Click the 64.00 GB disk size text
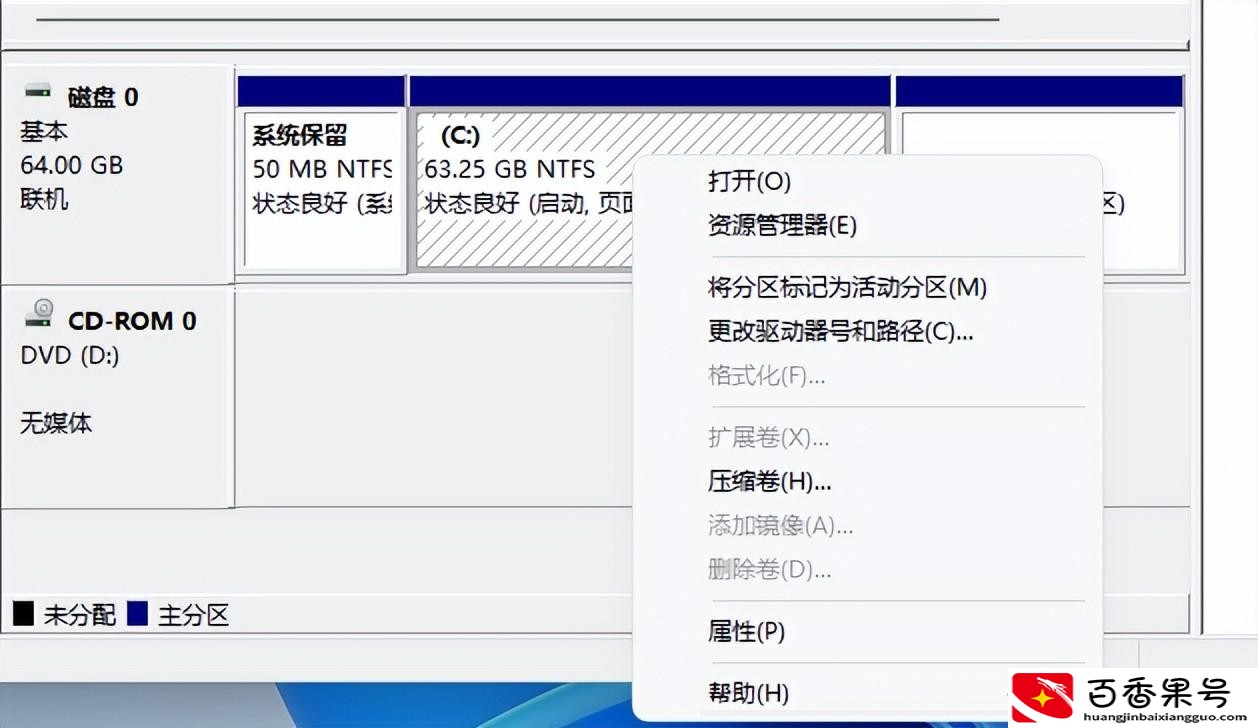 click(x=71, y=165)
